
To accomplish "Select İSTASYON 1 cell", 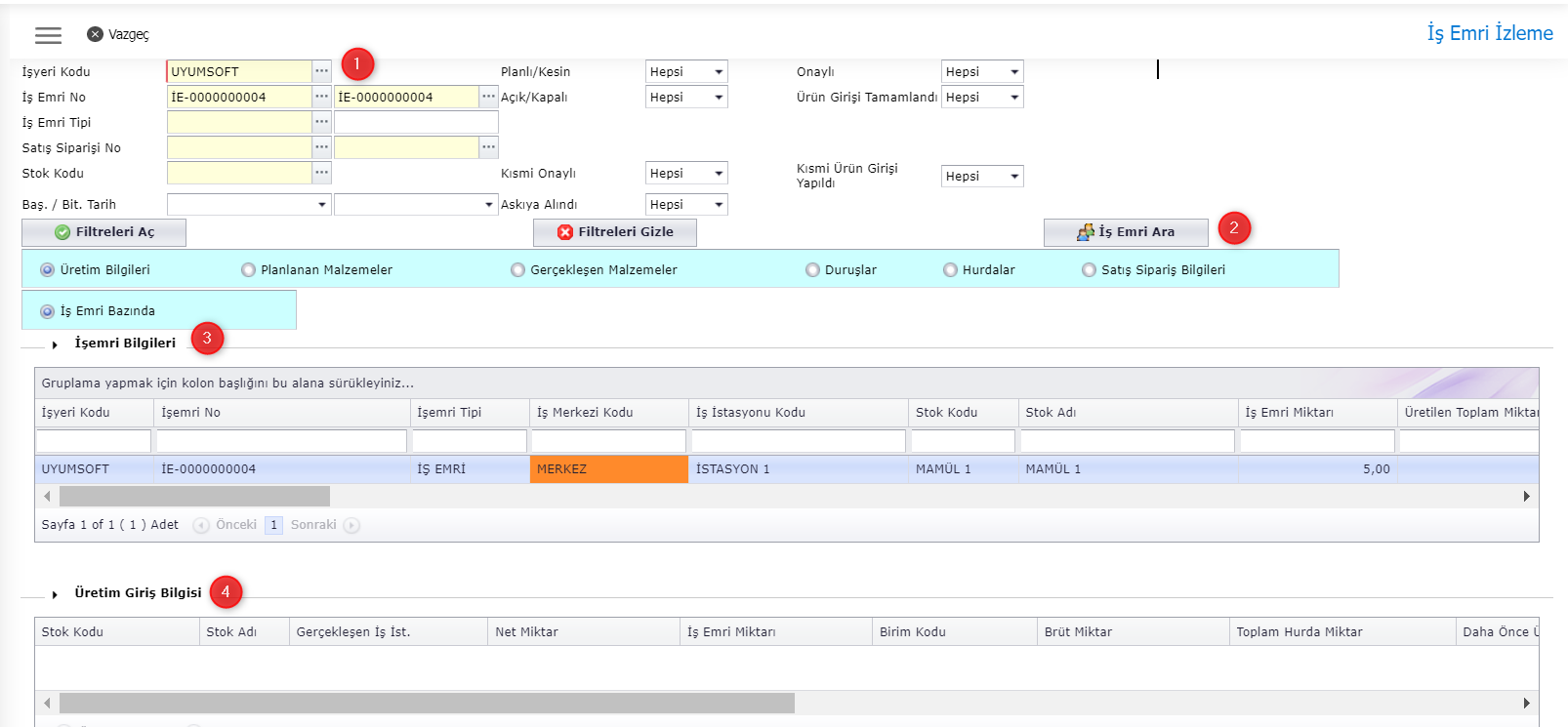I will [x=799, y=469].
